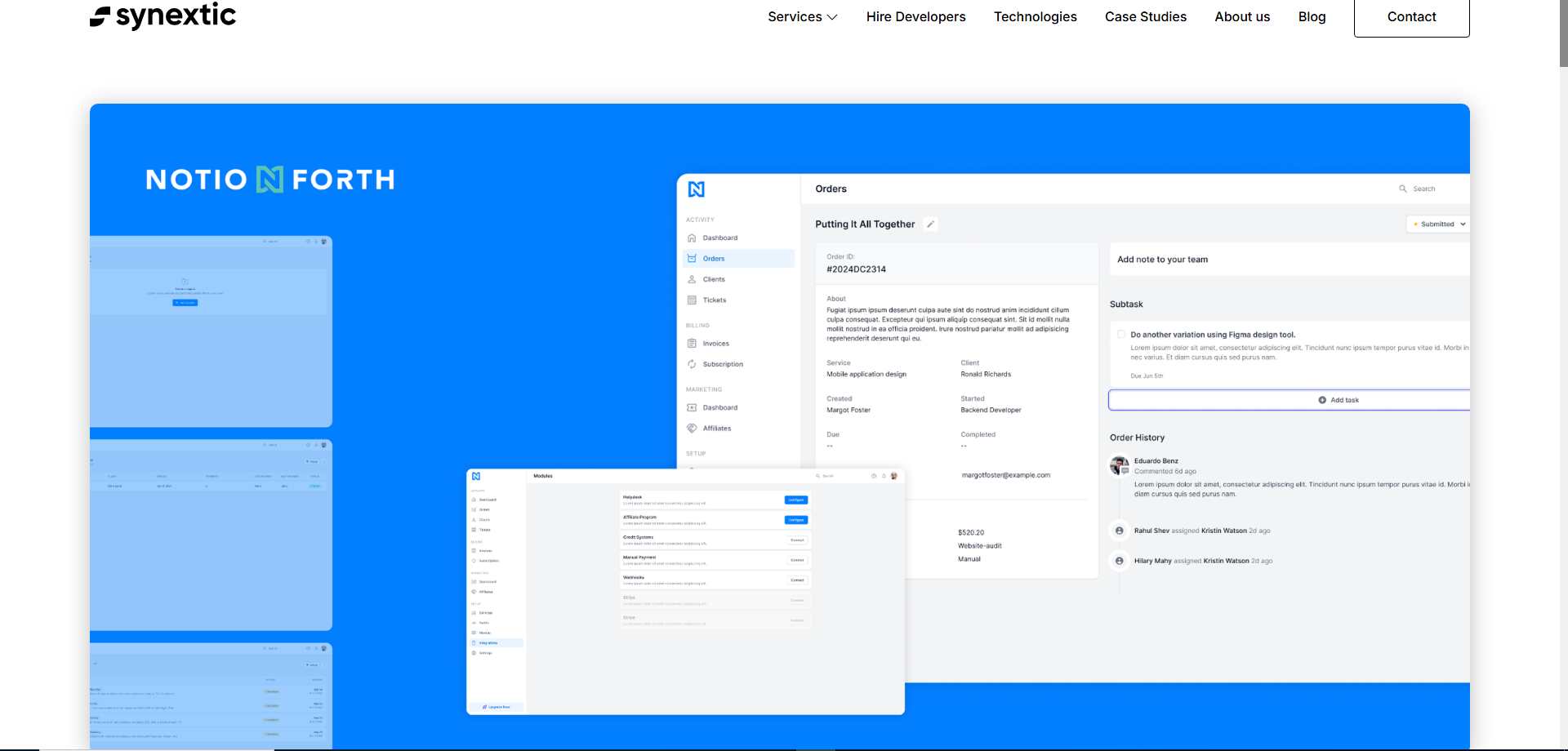This screenshot has width=1568, height=751.
Task: Click Eduardo Benz's avatar in Order History
Action: tap(1119, 465)
